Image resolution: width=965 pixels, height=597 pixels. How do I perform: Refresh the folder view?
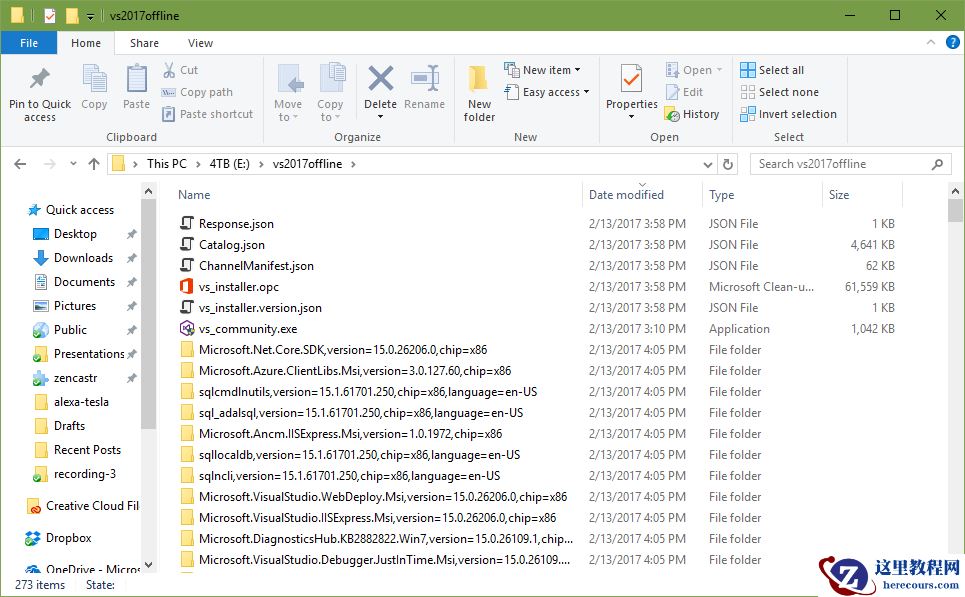coord(727,164)
